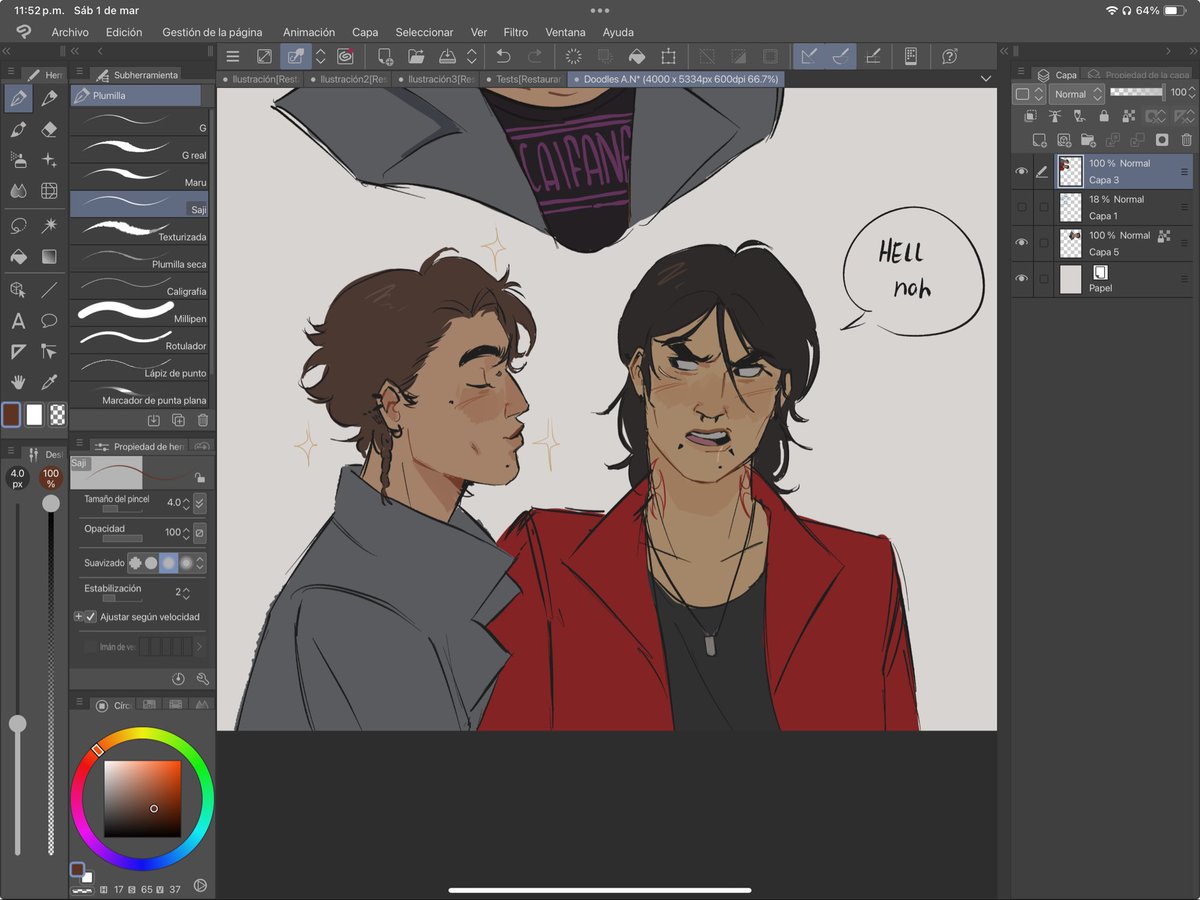This screenshot has height=900, width=1200.
Task: Hide Capa 3 layer with eye icon
Action: click(x=1021, y=172)
